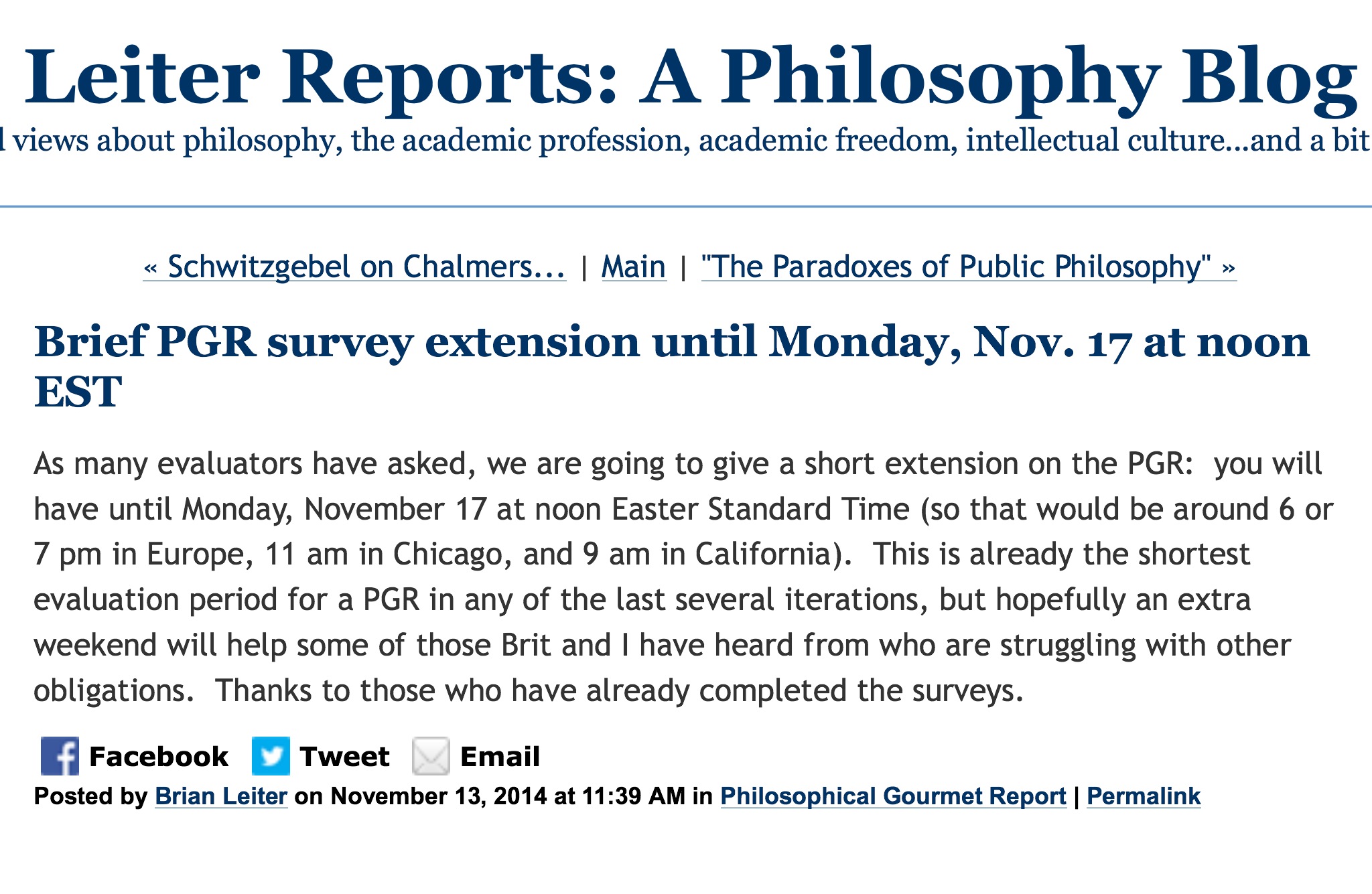Click the gray envelope Email icon
The image size is (1372, 894).
(x=431, y=756)
